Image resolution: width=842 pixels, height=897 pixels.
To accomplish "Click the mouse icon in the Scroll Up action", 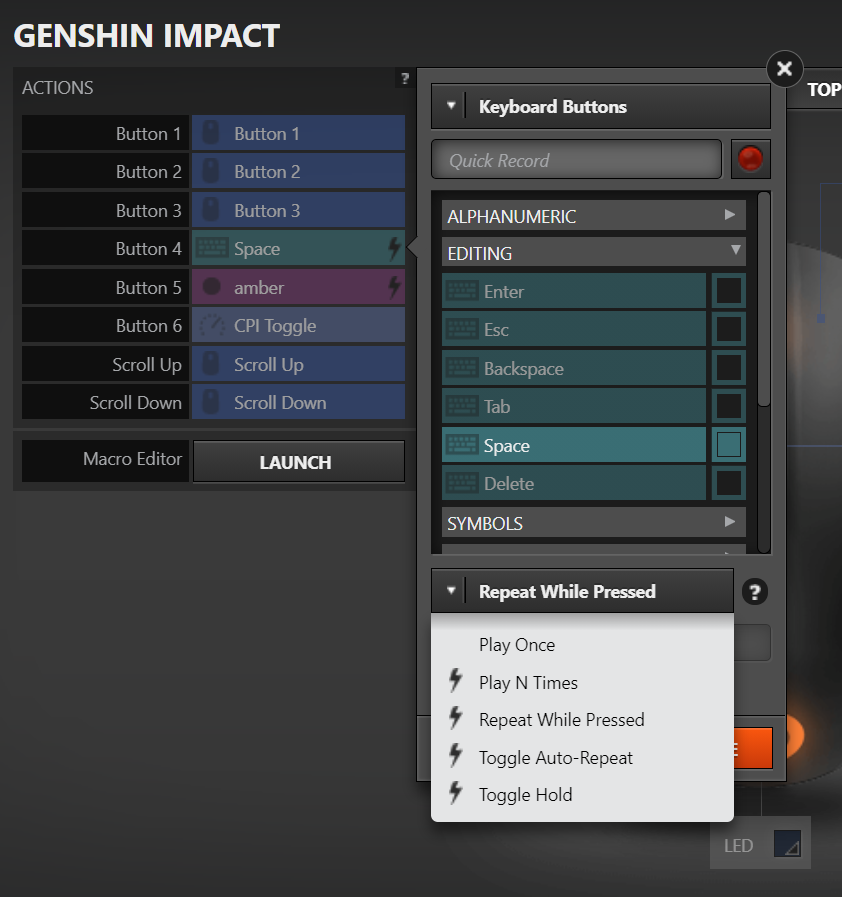I will coord(211,364).
